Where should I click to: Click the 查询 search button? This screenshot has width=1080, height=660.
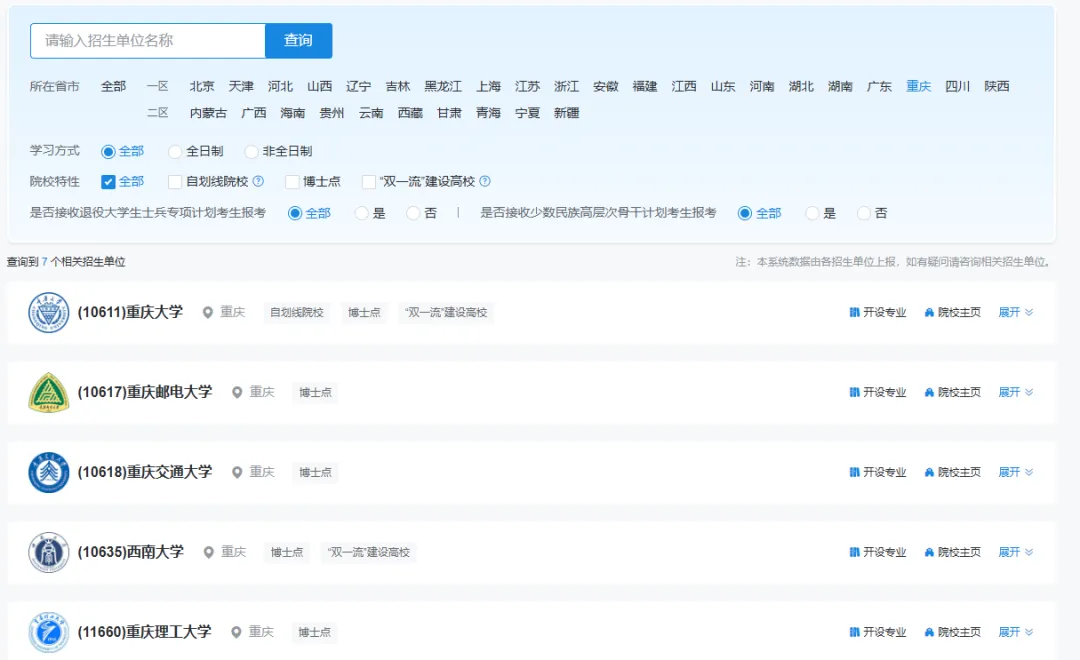(298, 41)
